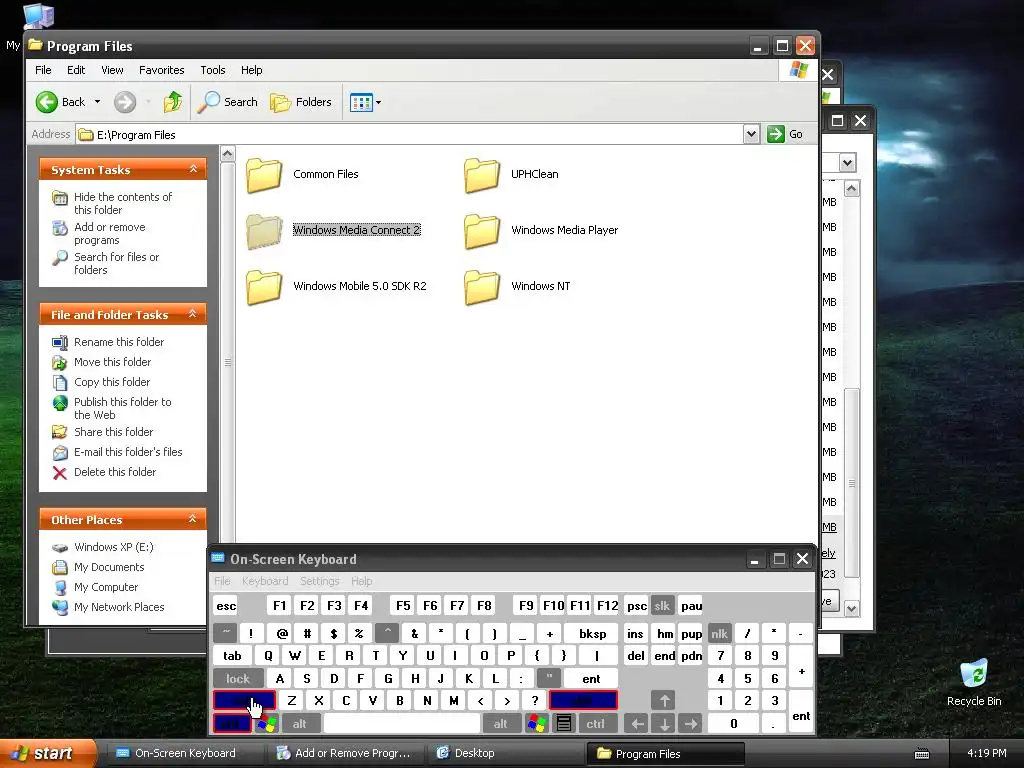
Task: Click the application menu key icon
Action: point(564,724)
